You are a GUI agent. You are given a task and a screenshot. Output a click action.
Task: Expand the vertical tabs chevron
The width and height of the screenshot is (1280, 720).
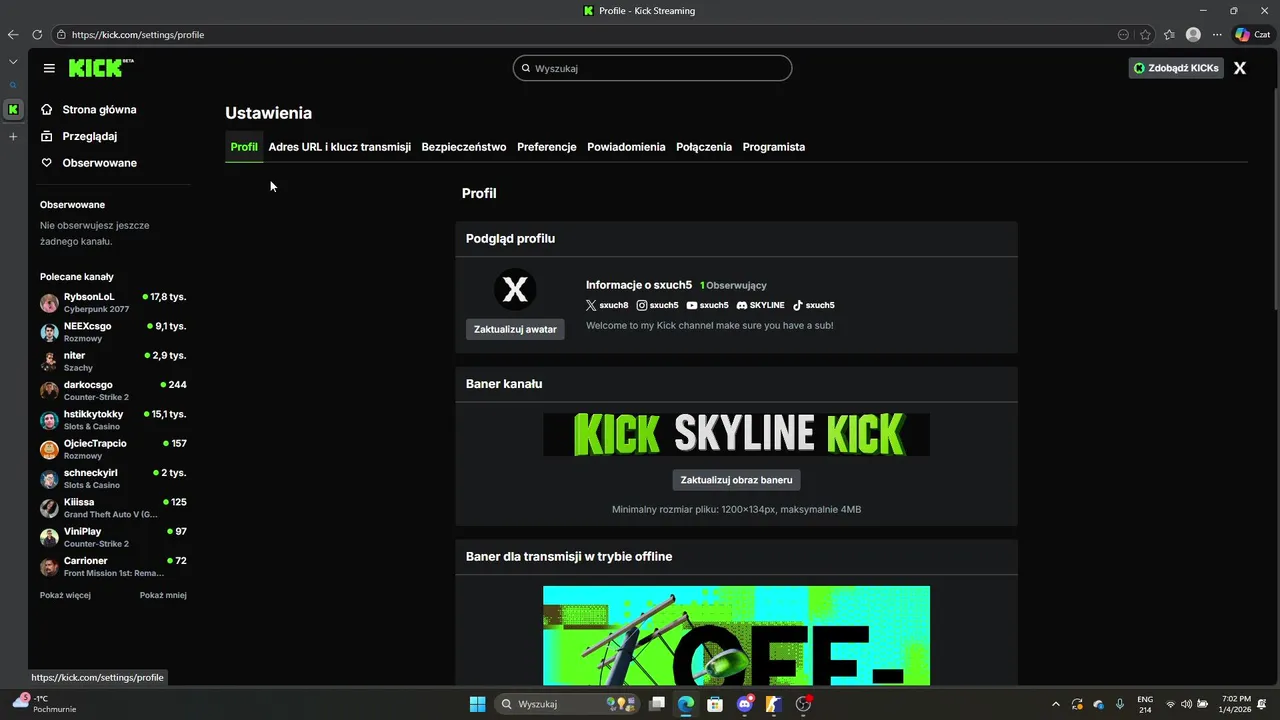click(13, 61)
